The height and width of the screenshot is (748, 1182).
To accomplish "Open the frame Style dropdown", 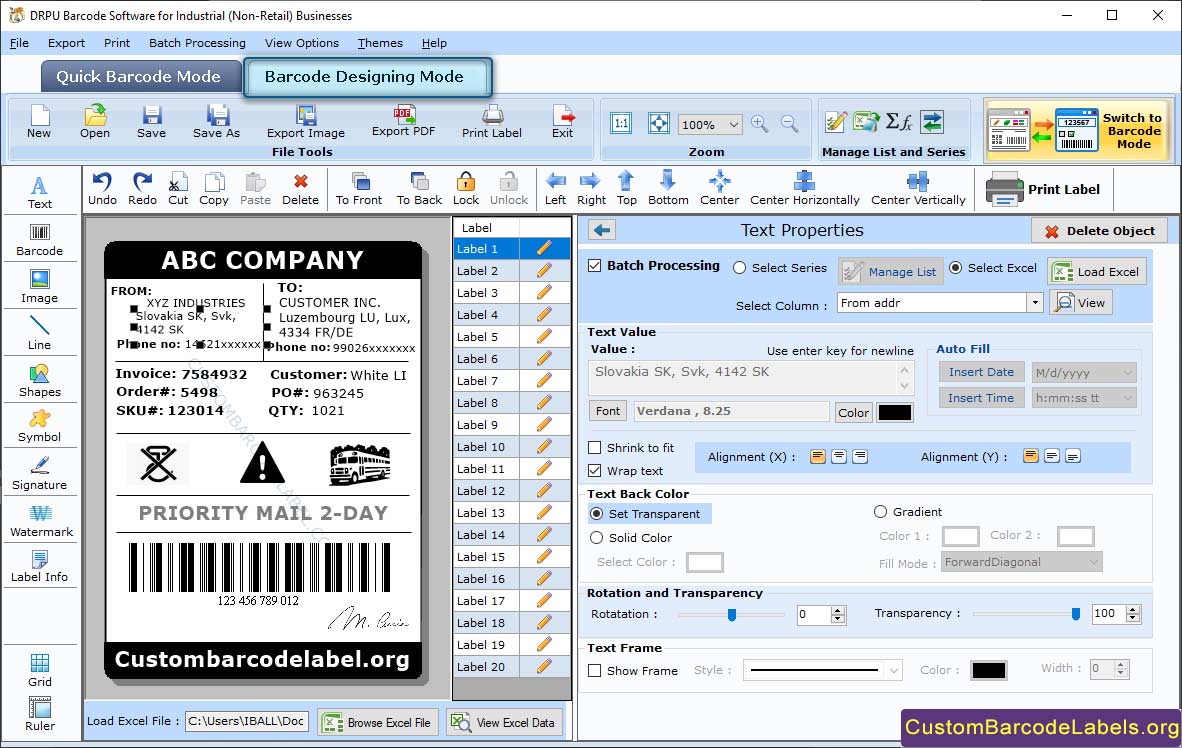I will point(893,670).
